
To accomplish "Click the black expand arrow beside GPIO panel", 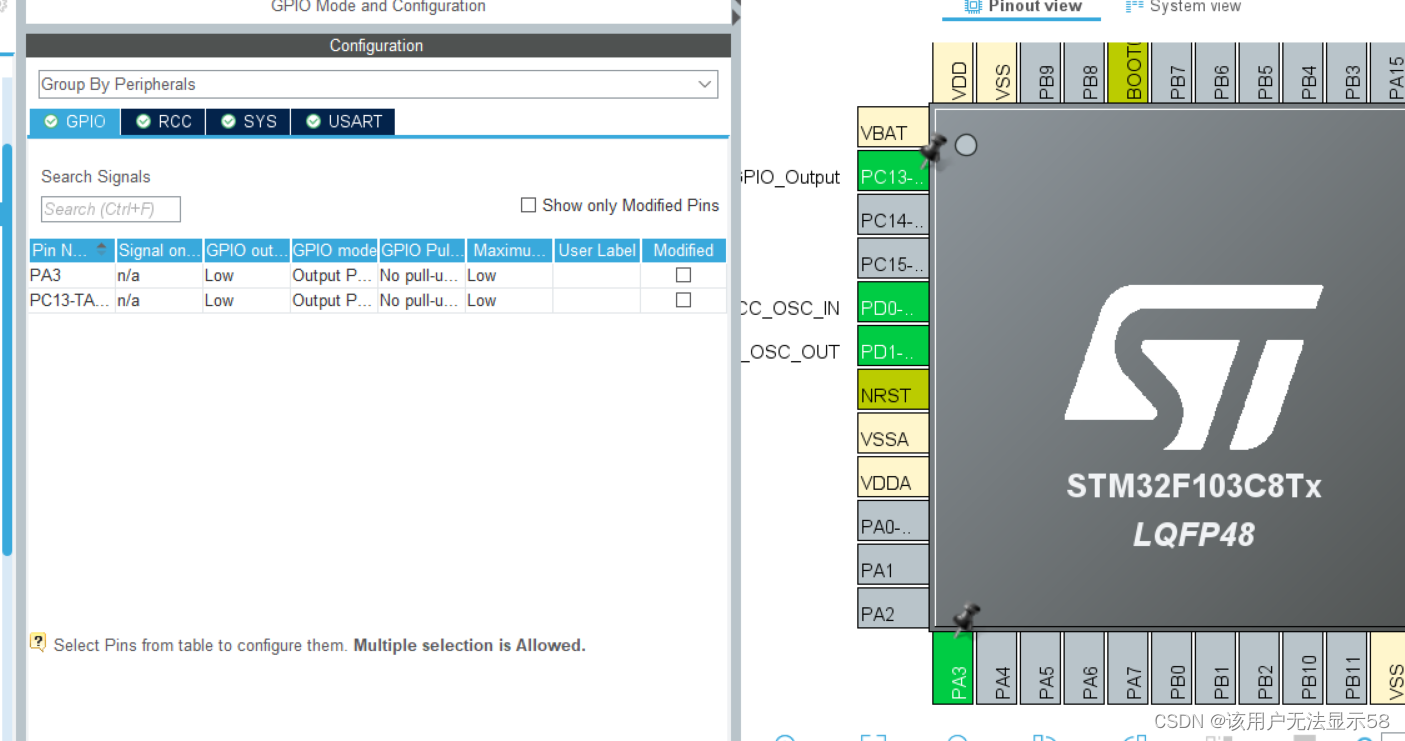I will 735,16.
